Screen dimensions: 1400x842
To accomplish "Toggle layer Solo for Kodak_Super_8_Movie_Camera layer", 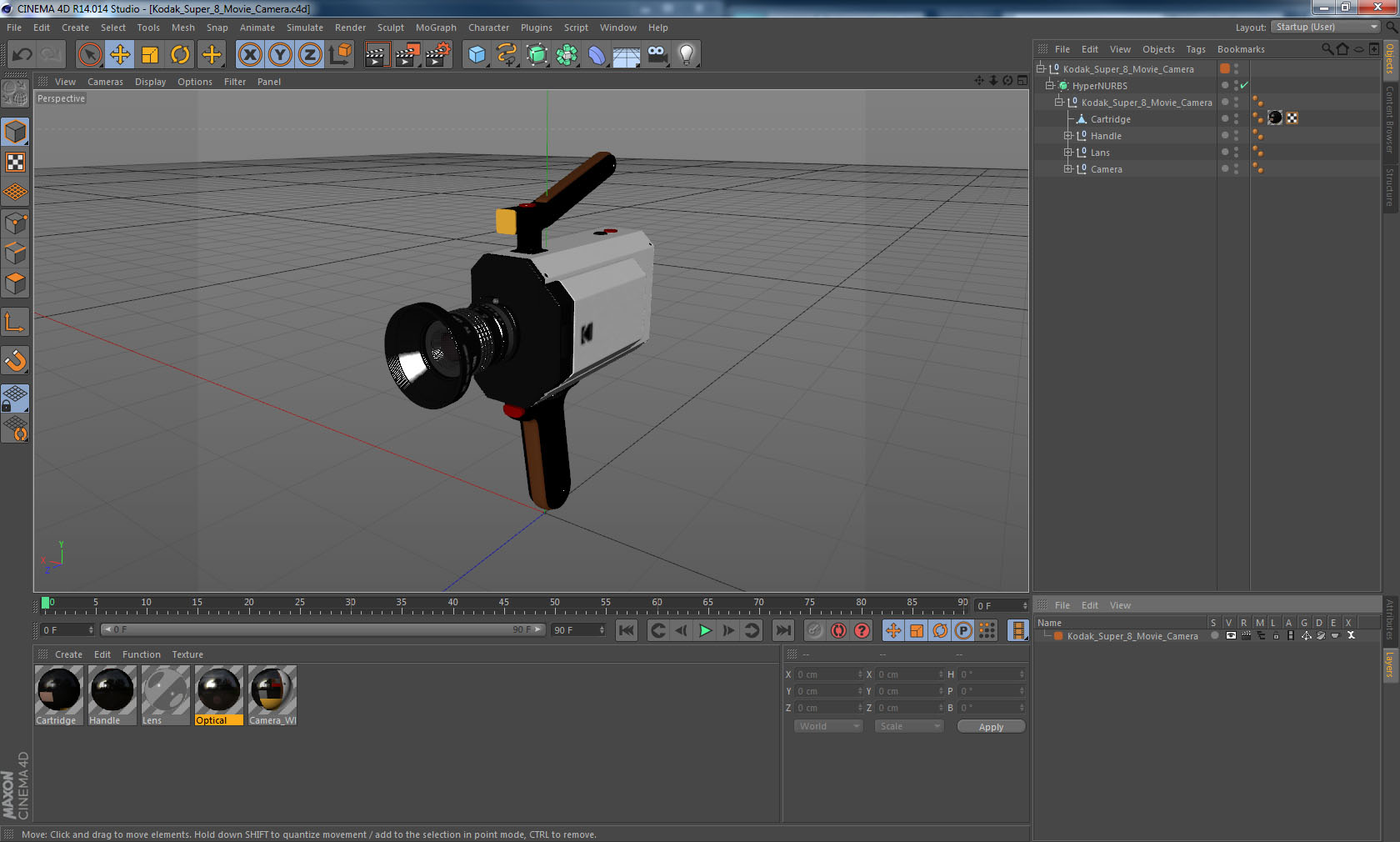I will (1215, 635).
